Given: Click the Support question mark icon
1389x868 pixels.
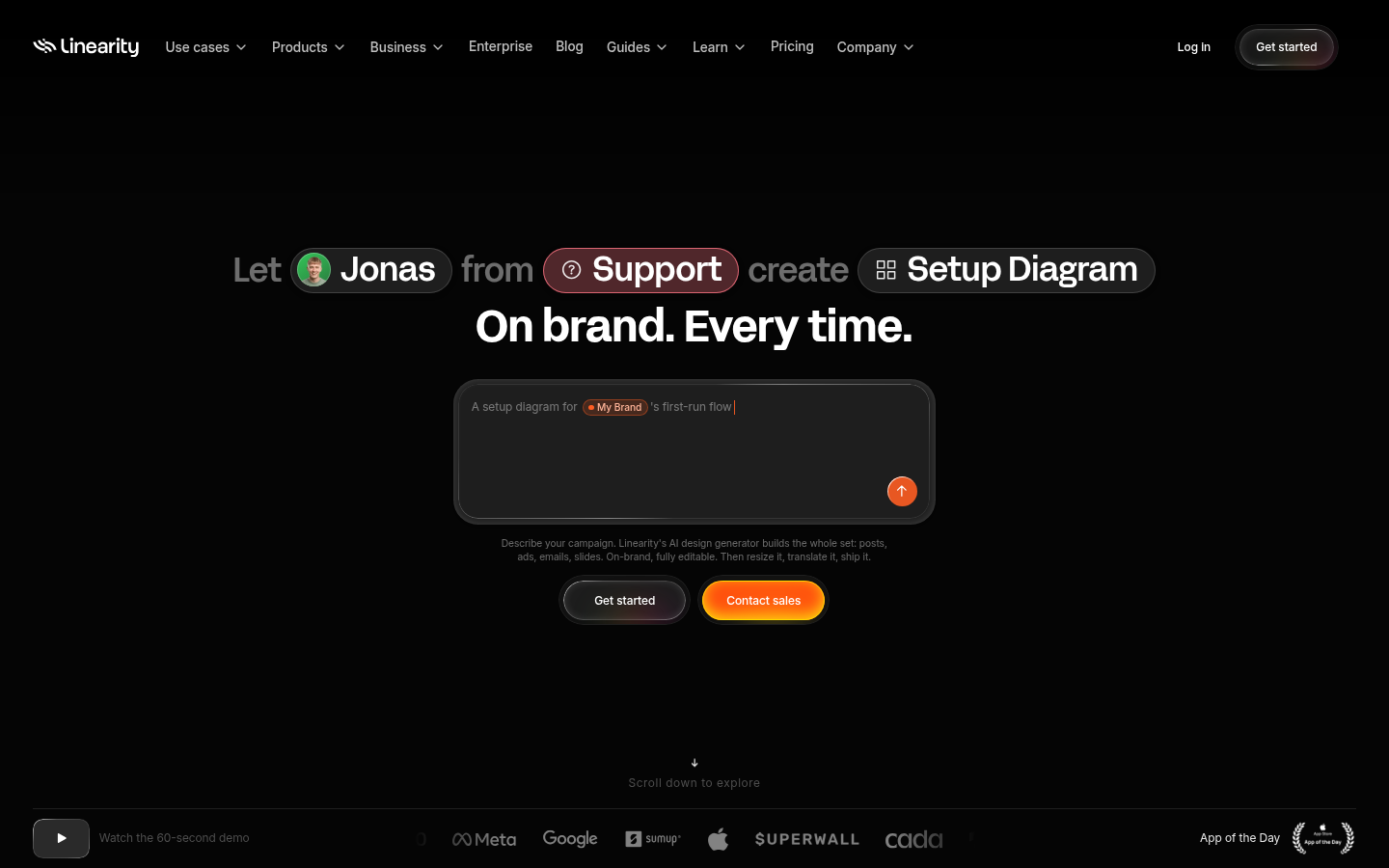Looking at the screenshot, I should coord(571,270).
